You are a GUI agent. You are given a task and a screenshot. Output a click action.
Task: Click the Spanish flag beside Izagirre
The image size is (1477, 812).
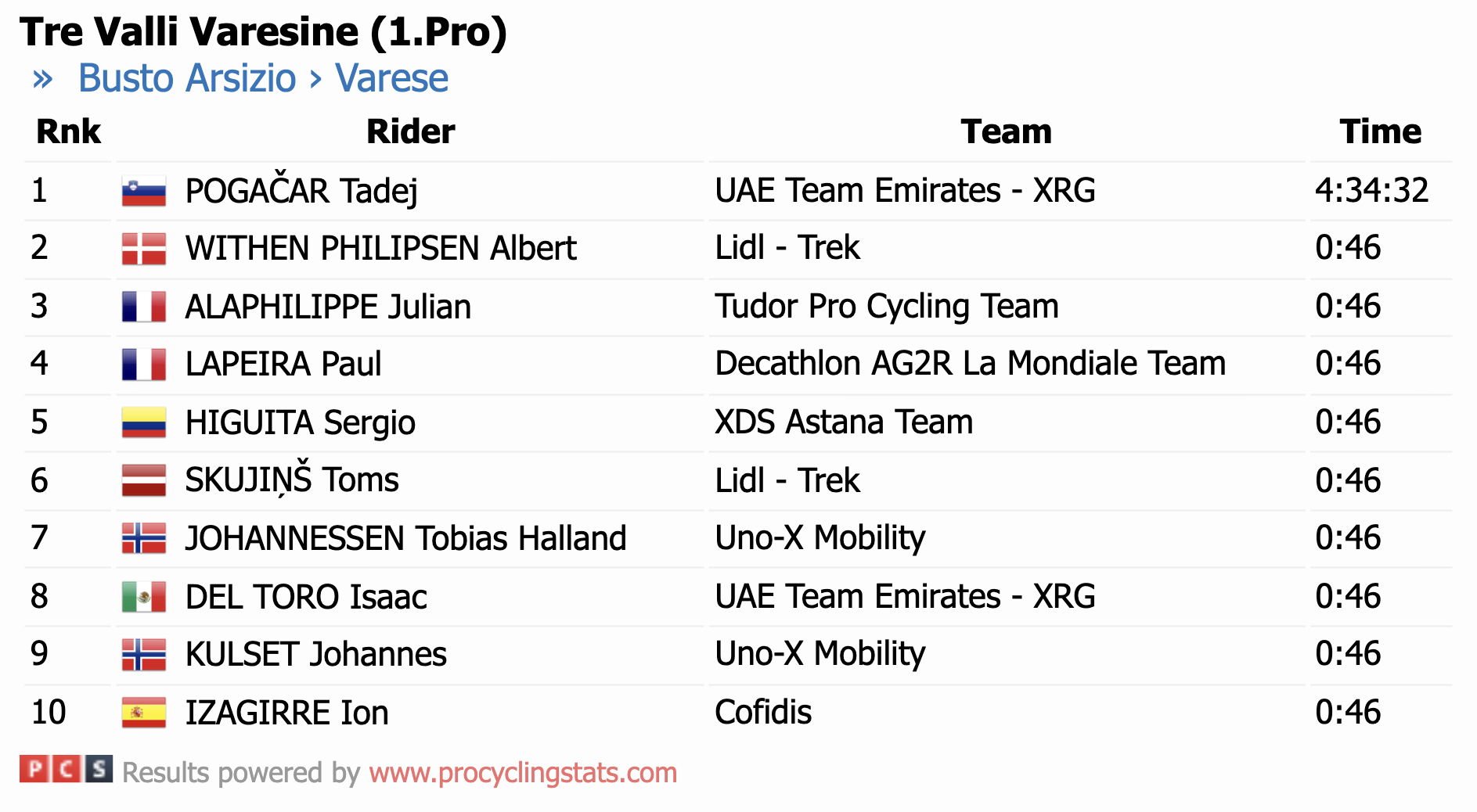[144, 713]
